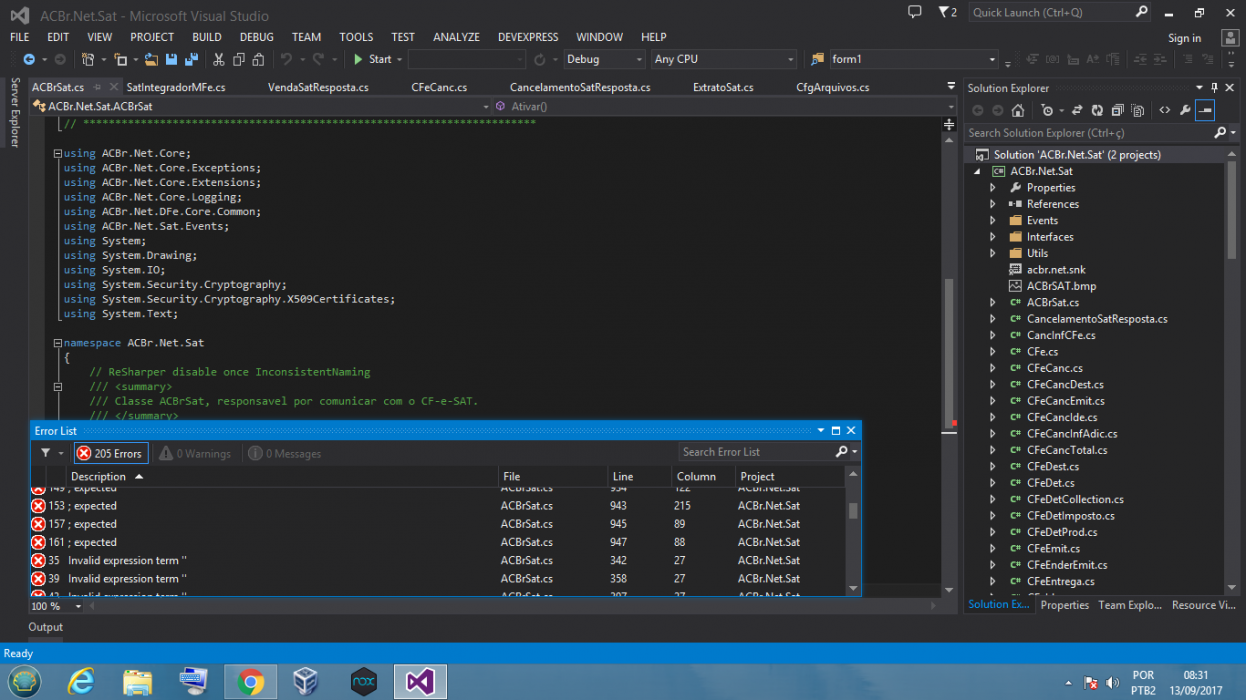Click the Find in Files icon beside form1
Screen dimensions: 1246x700
[818, 60]
